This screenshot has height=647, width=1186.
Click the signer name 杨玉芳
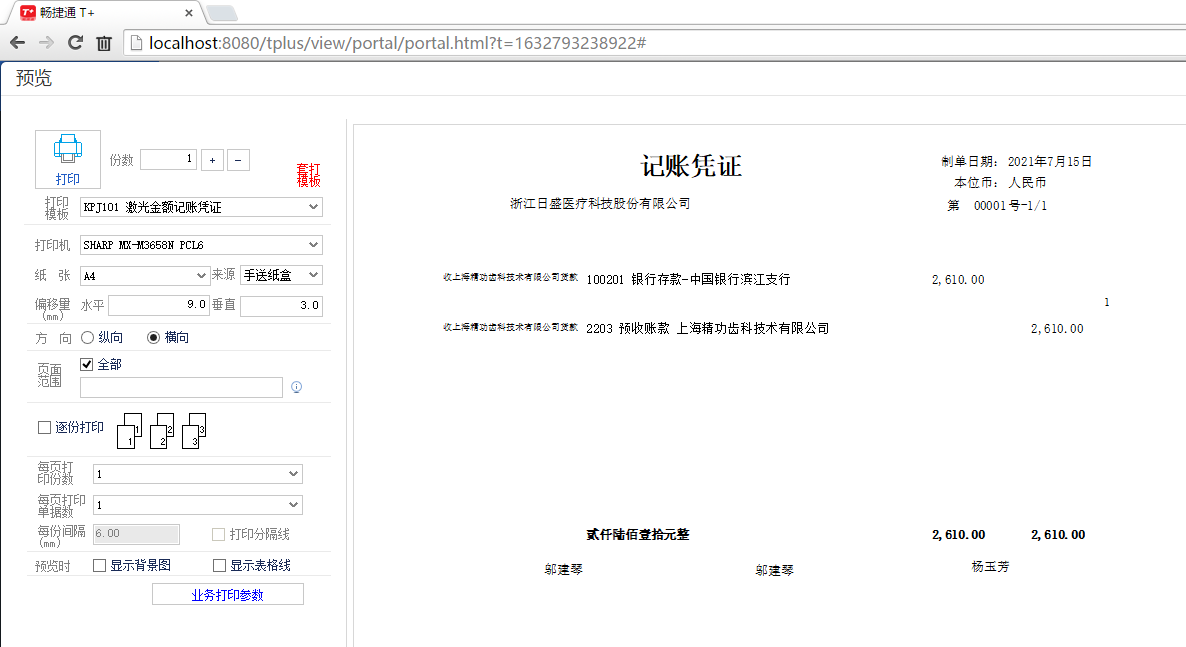(990, 567)
